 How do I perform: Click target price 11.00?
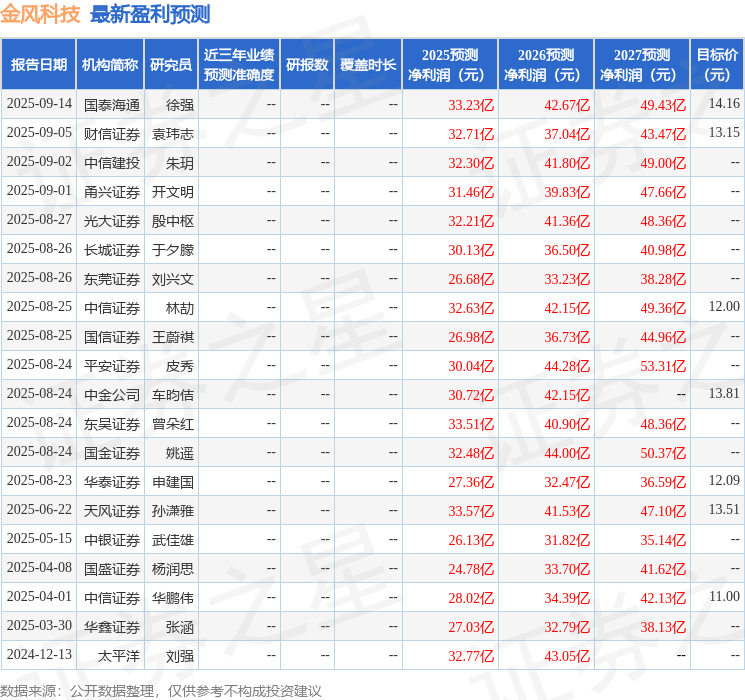[x=724, y=596]
